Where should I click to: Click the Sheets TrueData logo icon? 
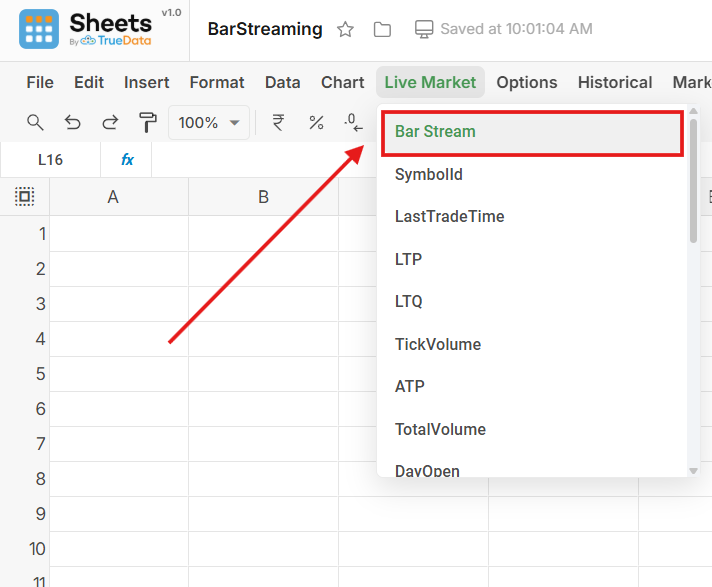pos(39,29)
